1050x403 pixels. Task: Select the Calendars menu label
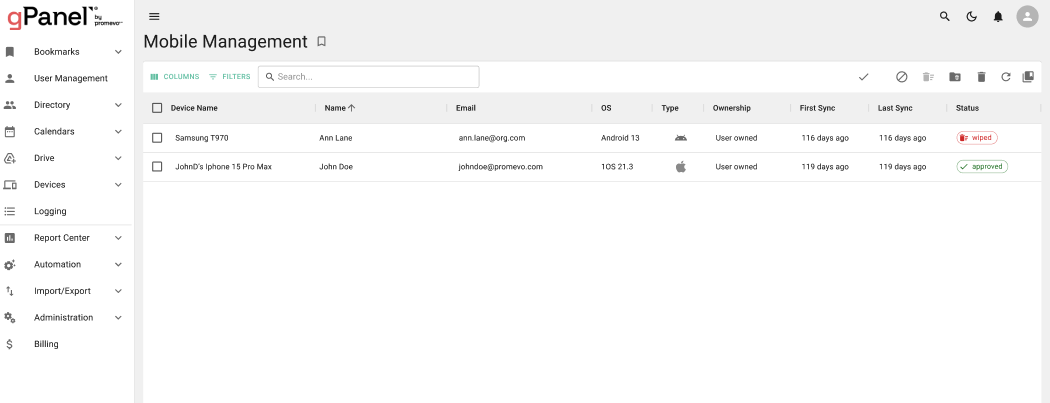pyautogui.click(x=54, y=131)
